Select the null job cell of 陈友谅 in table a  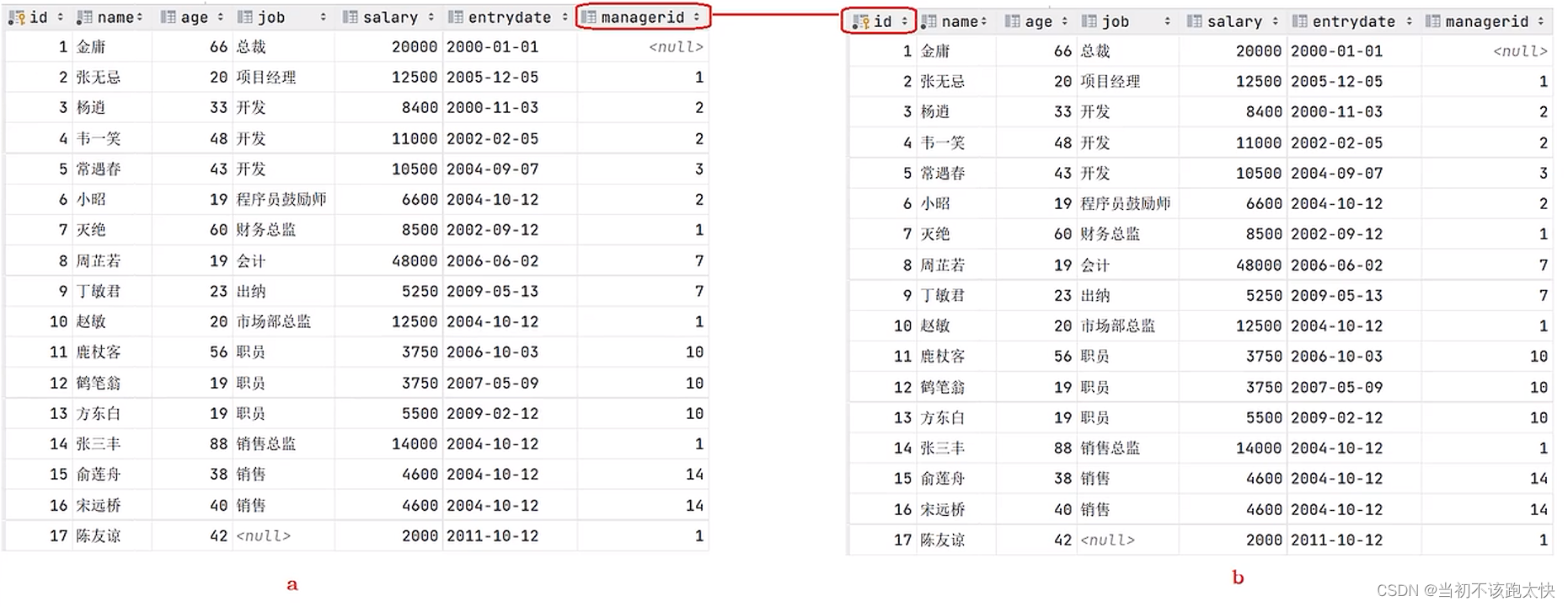263,536
